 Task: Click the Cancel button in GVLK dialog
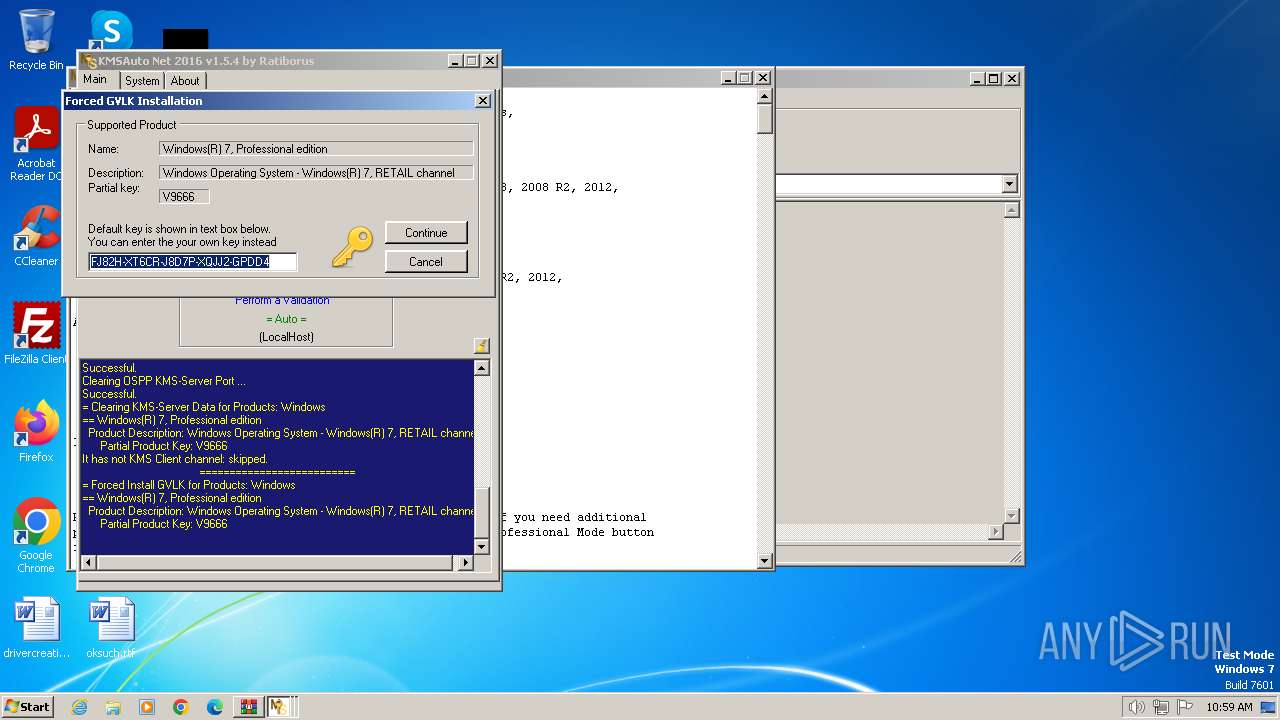(x=426, y=262)
